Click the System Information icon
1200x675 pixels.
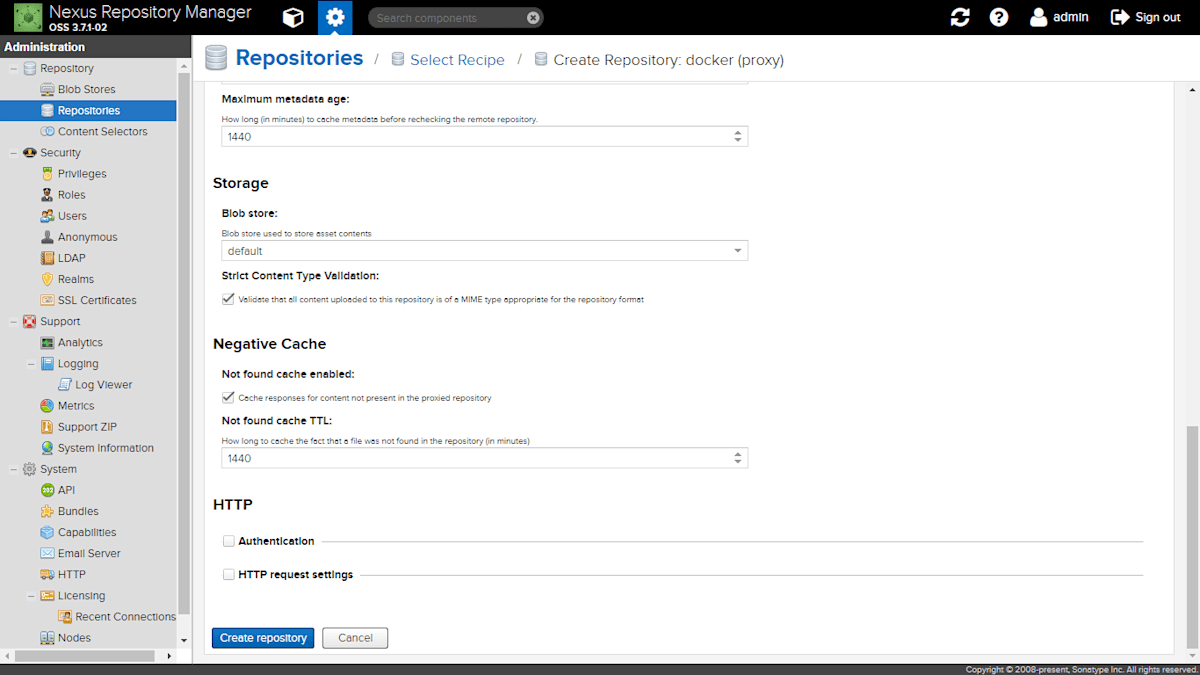coord(47,448)
